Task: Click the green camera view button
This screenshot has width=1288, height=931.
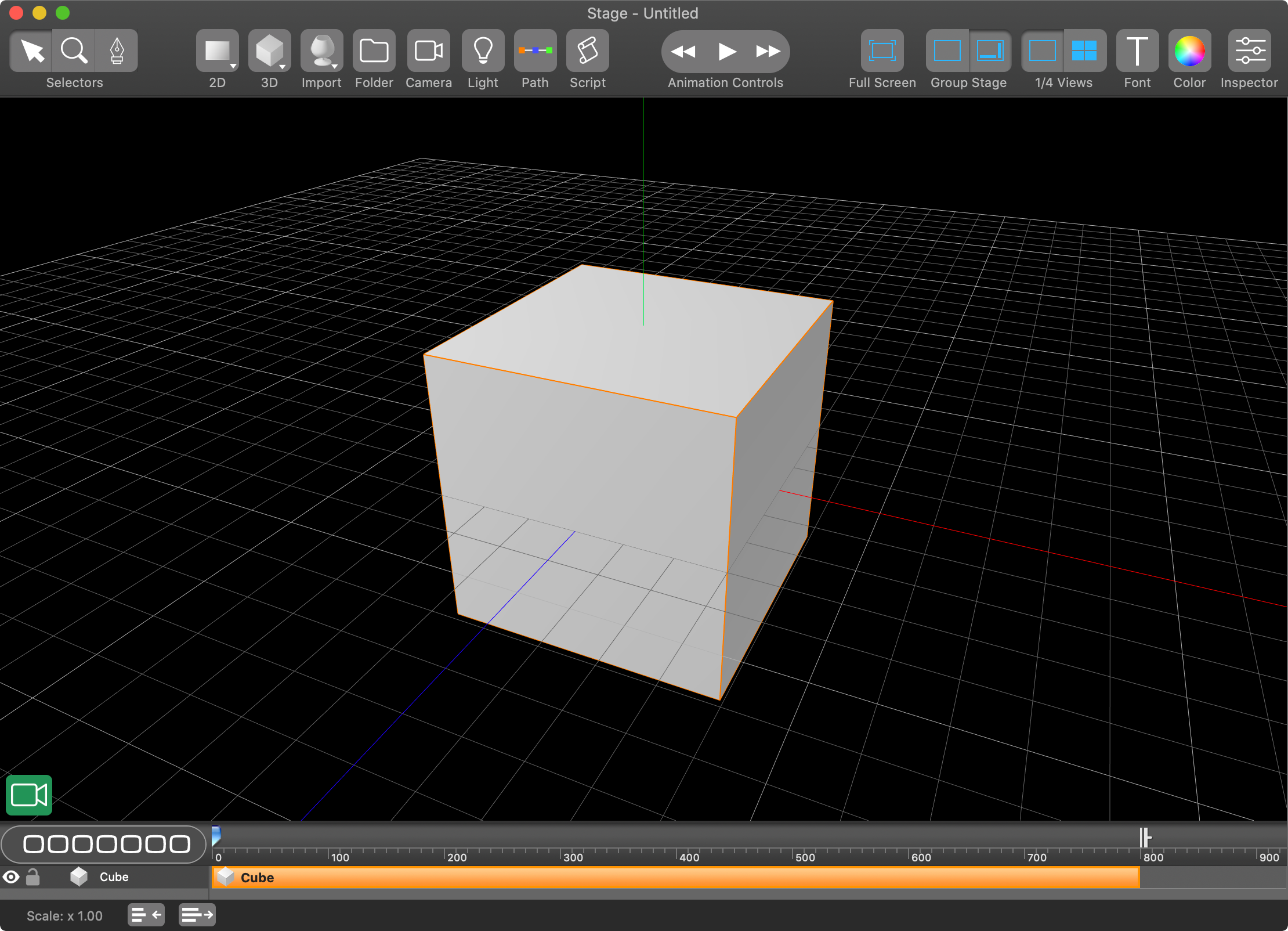Action: tap(29, 795)
